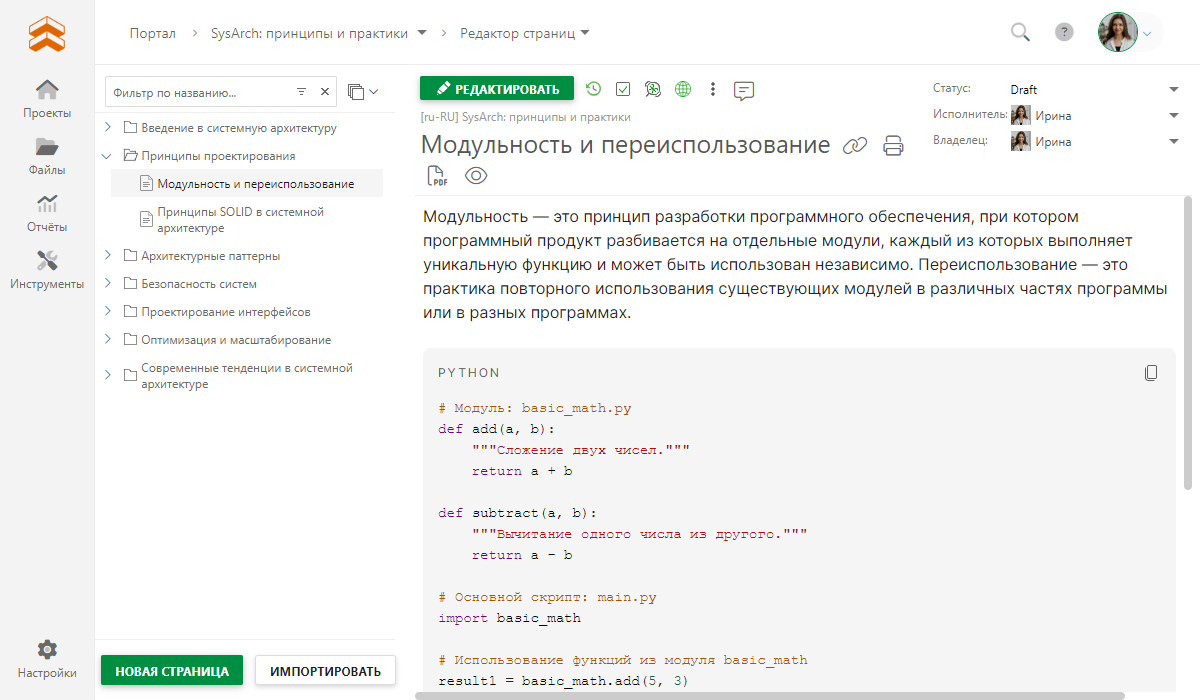Open the comments speech bubble icon

click(x=743, y=90)
